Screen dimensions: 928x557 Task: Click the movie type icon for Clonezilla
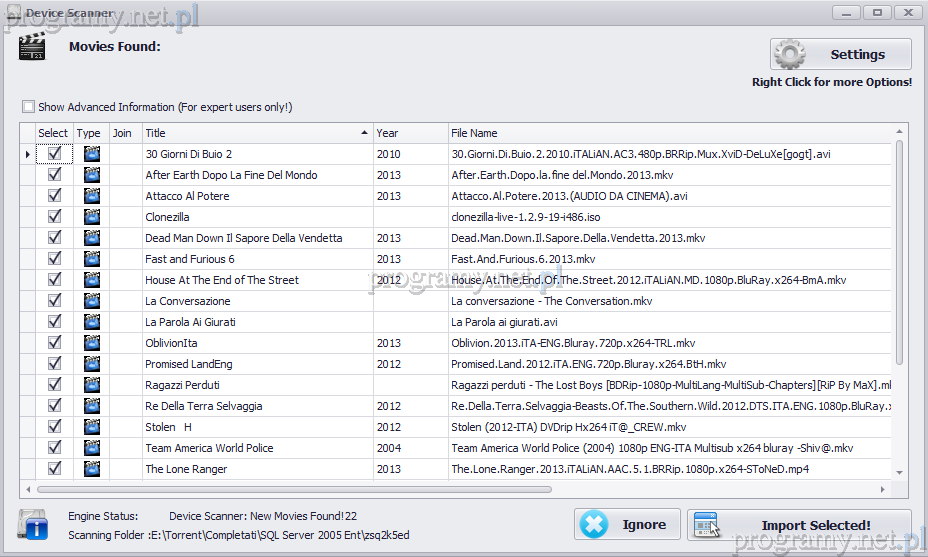click(x=92, y=217)
